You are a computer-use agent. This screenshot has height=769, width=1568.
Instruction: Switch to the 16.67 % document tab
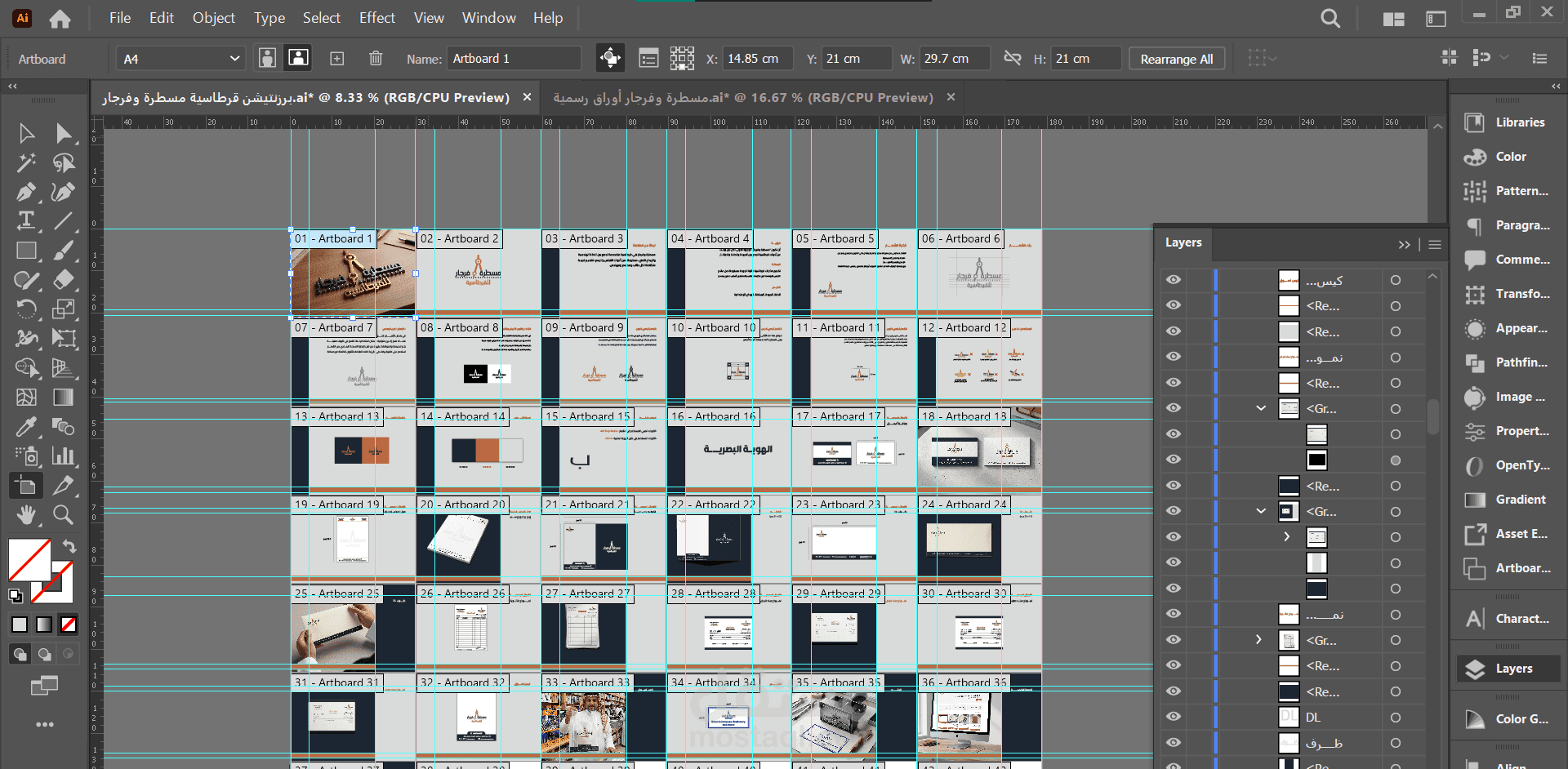(743, 97)
